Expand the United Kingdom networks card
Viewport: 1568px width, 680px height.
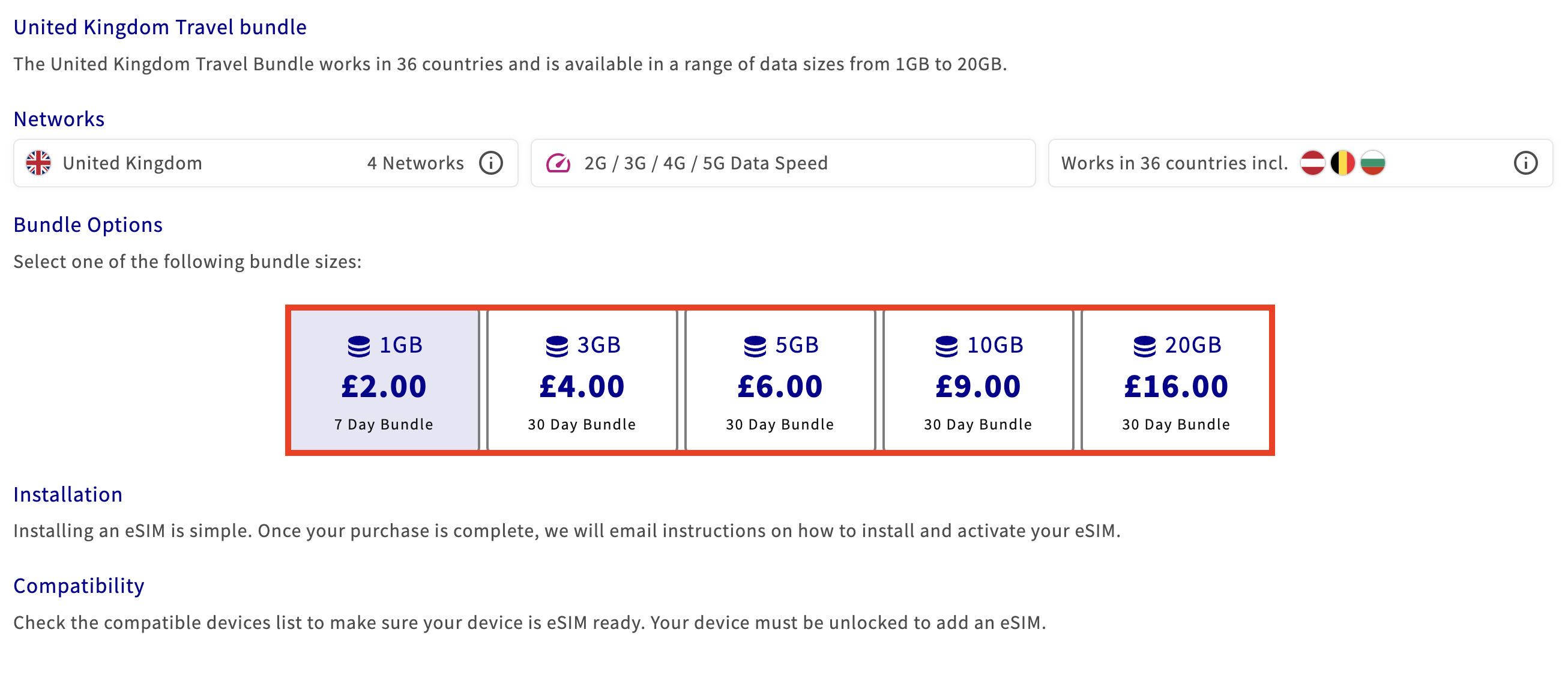pos(266,163)
